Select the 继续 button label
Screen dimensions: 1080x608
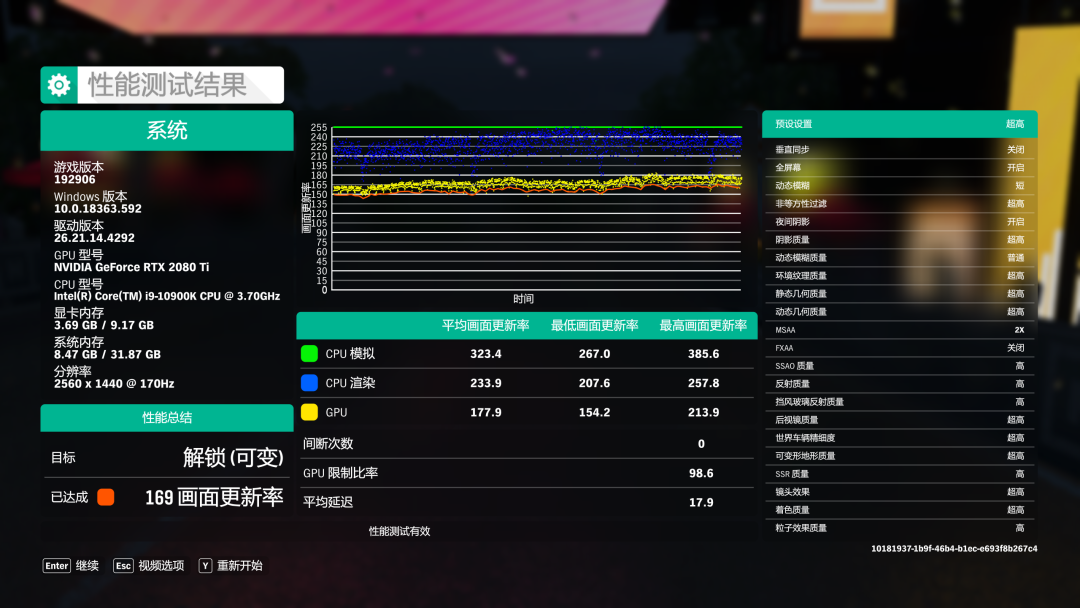(x=87, y=566)
